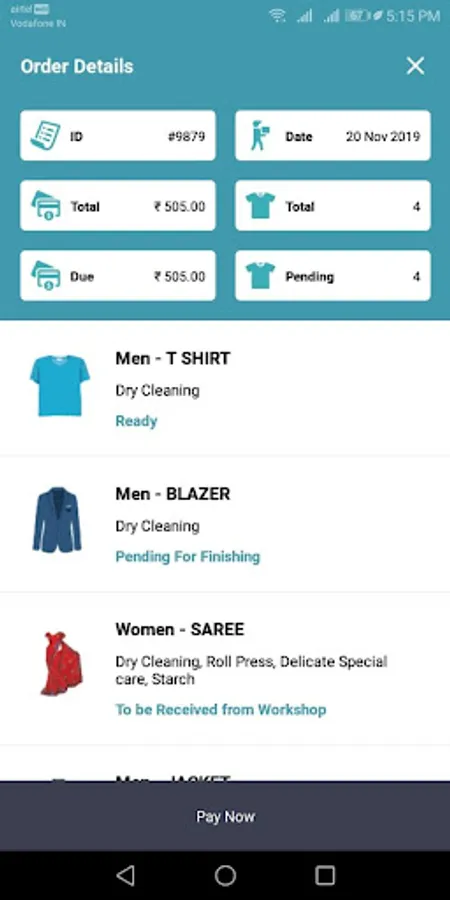
Task: Tap the Total amount payment card icon
Action: point(46,205)
